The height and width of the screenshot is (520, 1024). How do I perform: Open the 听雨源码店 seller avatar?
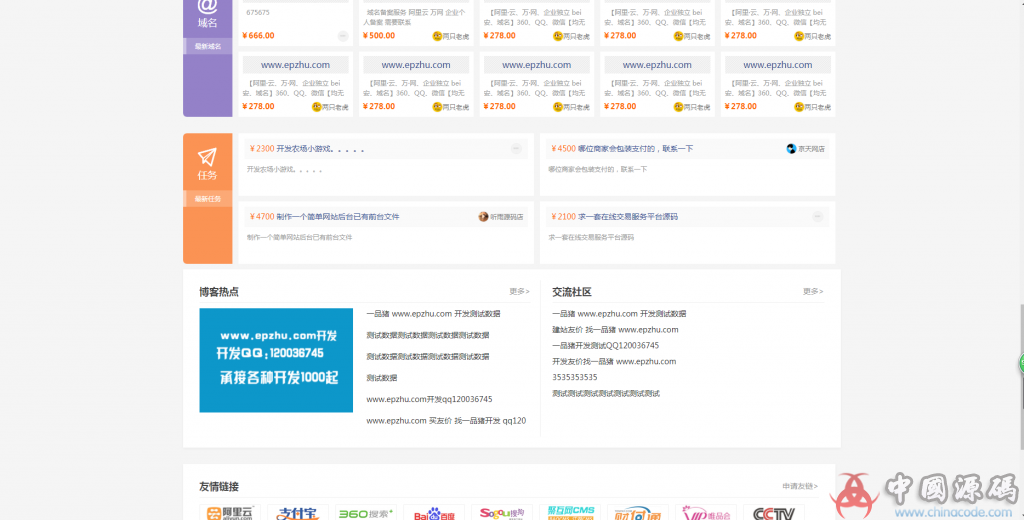click(x=483, y=217)
